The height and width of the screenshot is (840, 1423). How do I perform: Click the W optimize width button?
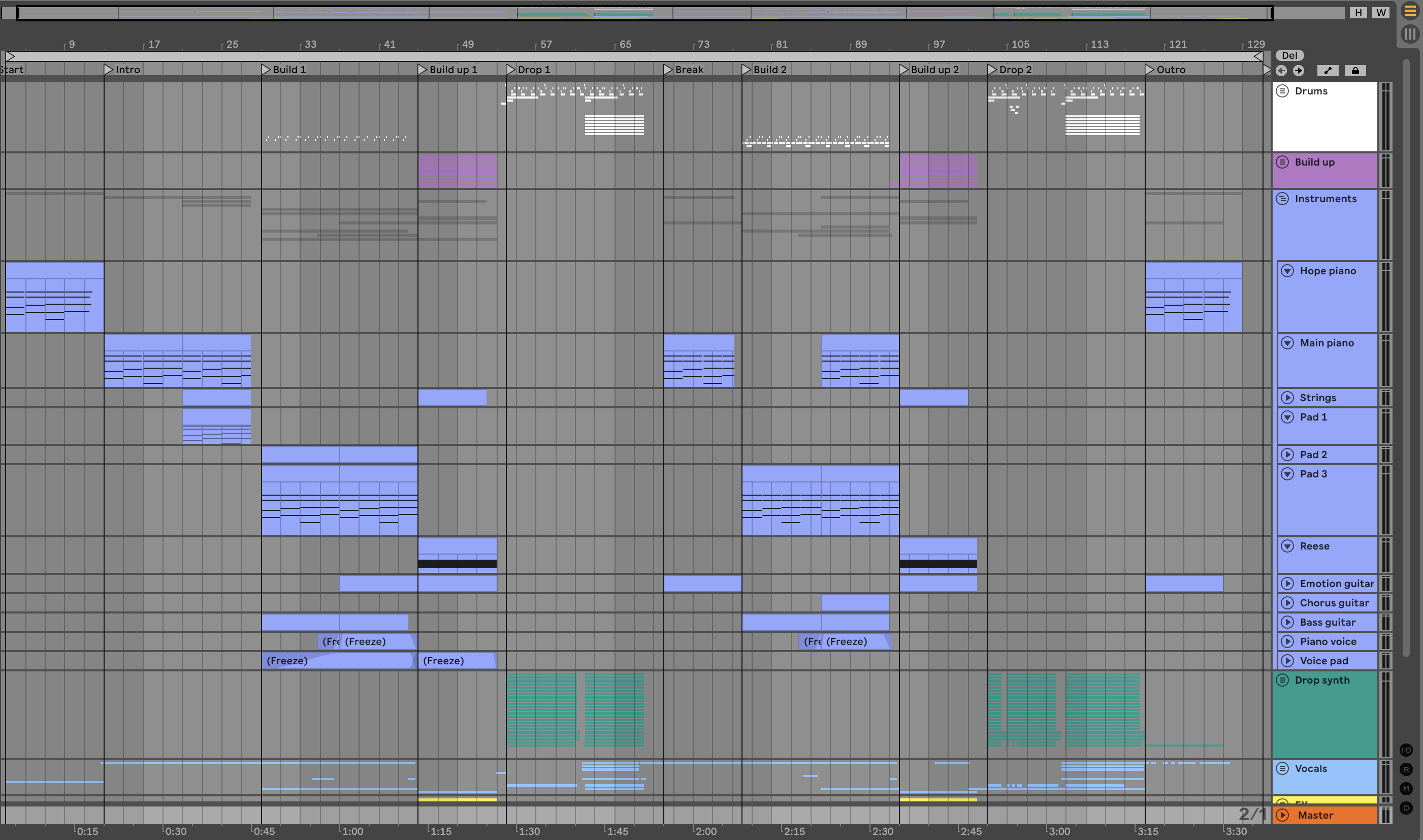coord(1381,13)
